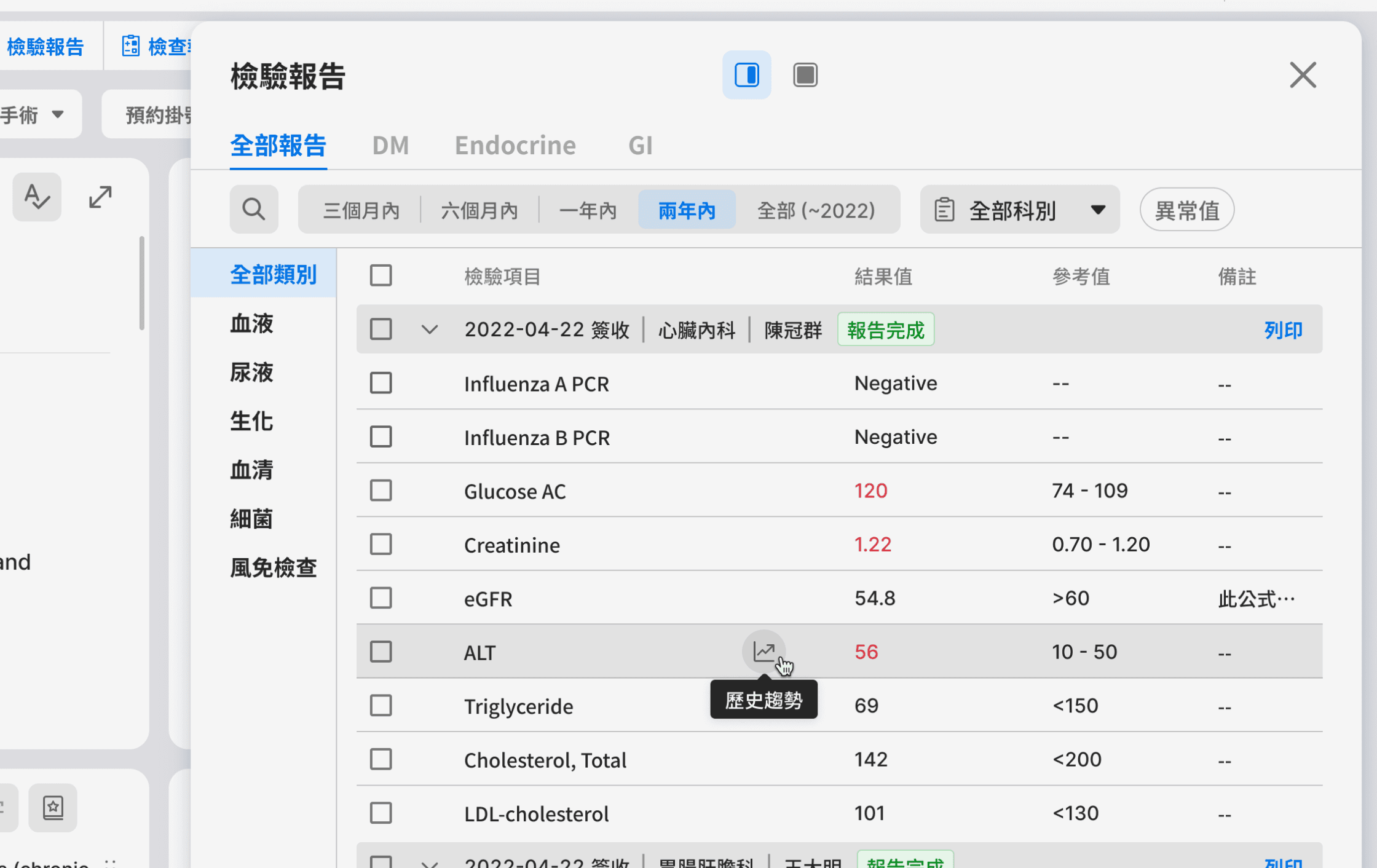This screenshot has width=1377, height=868.
Task: Click LDL-cholesterol reference value <130
Action: pyautogui.click(x=1075, y=813)
